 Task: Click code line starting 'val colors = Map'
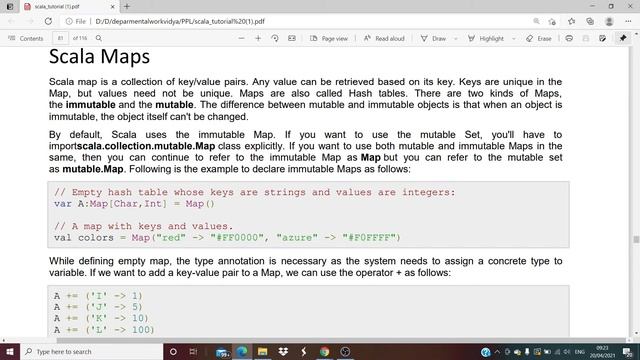[x=227, y=238]
